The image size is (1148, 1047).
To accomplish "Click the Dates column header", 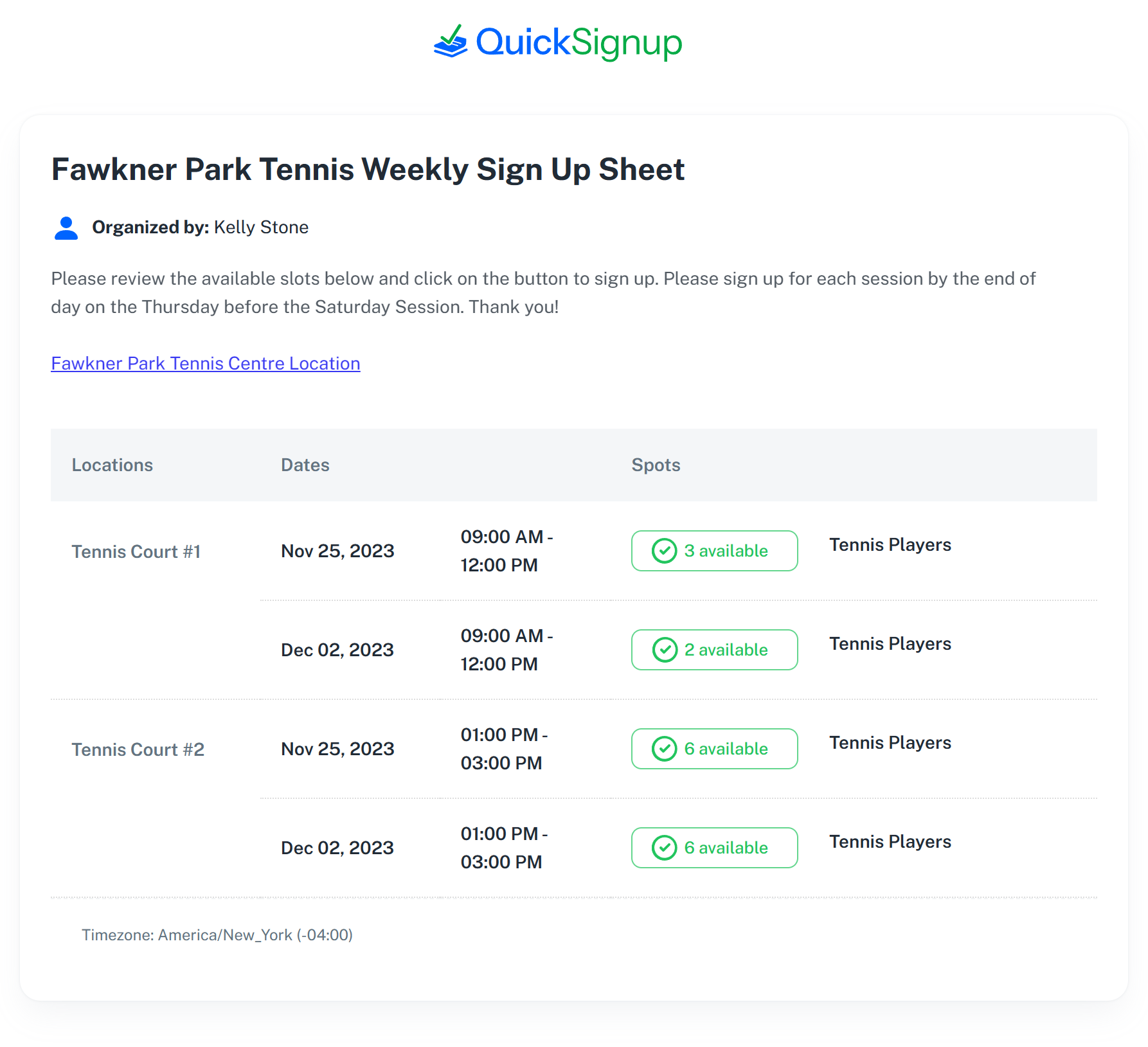I will point(305,465).
